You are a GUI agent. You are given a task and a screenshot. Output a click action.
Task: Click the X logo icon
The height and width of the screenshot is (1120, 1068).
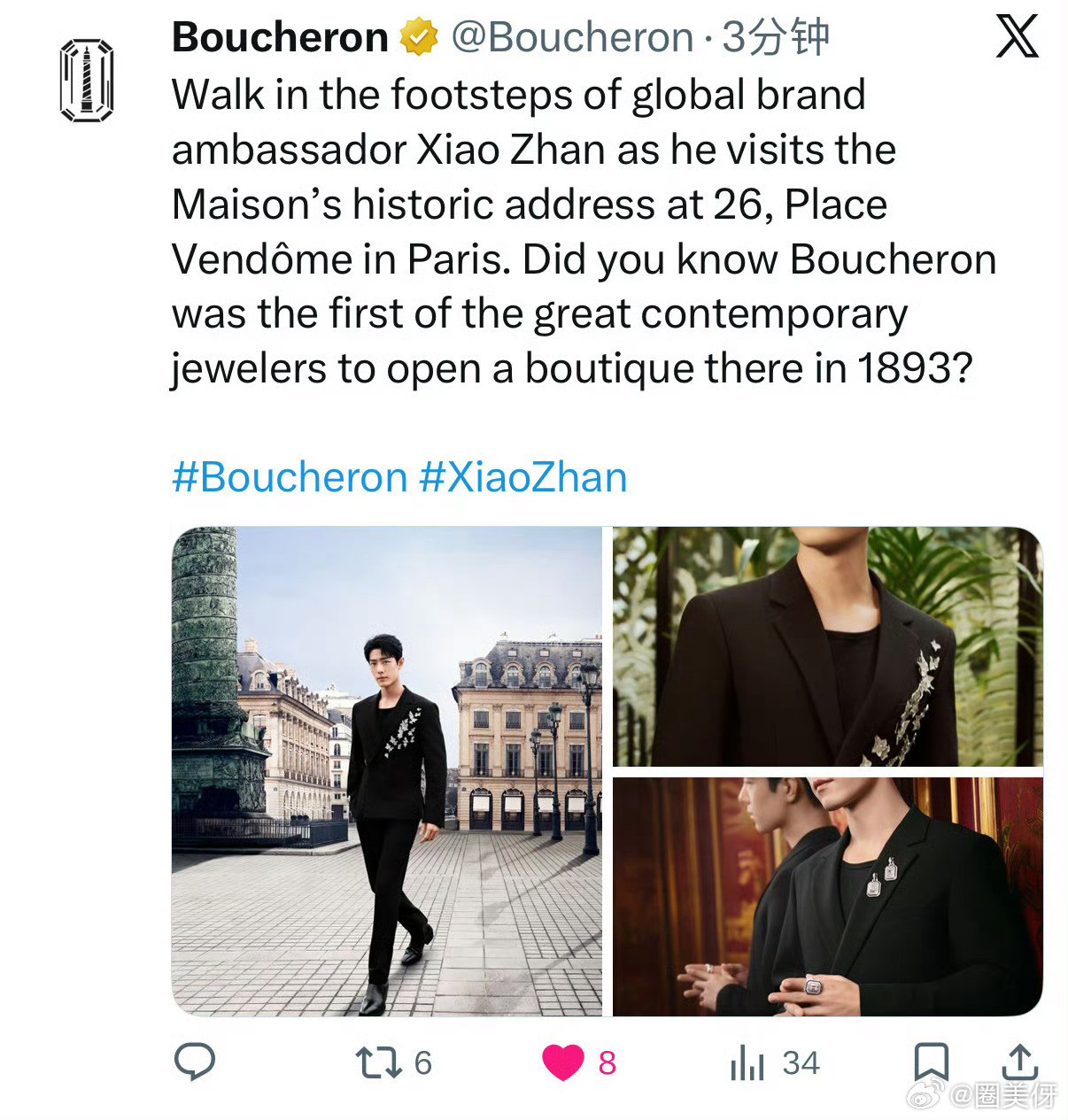click(x=1017, y=37)
